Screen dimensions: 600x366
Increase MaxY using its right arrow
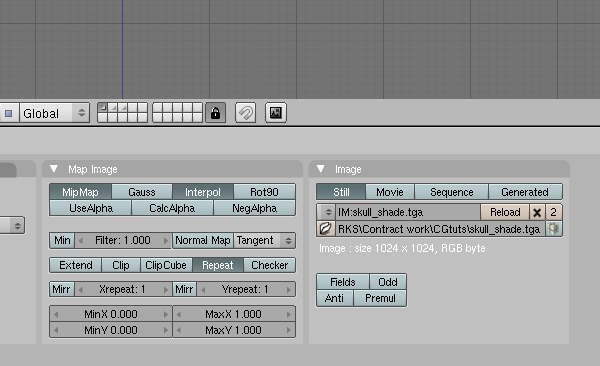pos(289,330)
